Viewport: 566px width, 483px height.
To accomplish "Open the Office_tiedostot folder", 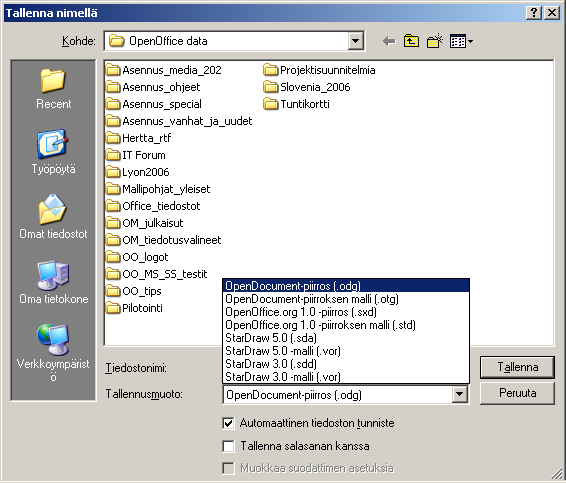I will pyautogui.click(x=153, y=206).
